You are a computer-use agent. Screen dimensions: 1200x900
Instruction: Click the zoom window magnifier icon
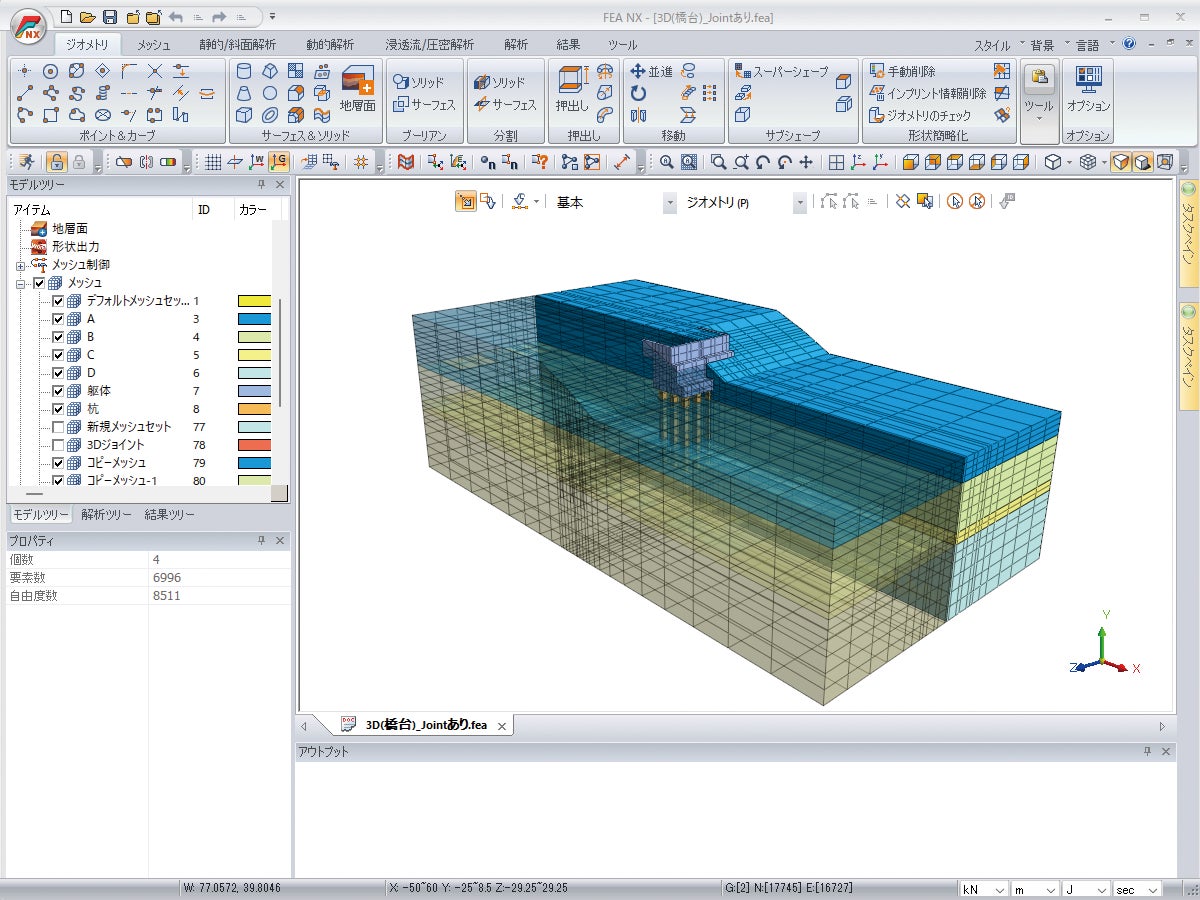click(x=718, y=162)
